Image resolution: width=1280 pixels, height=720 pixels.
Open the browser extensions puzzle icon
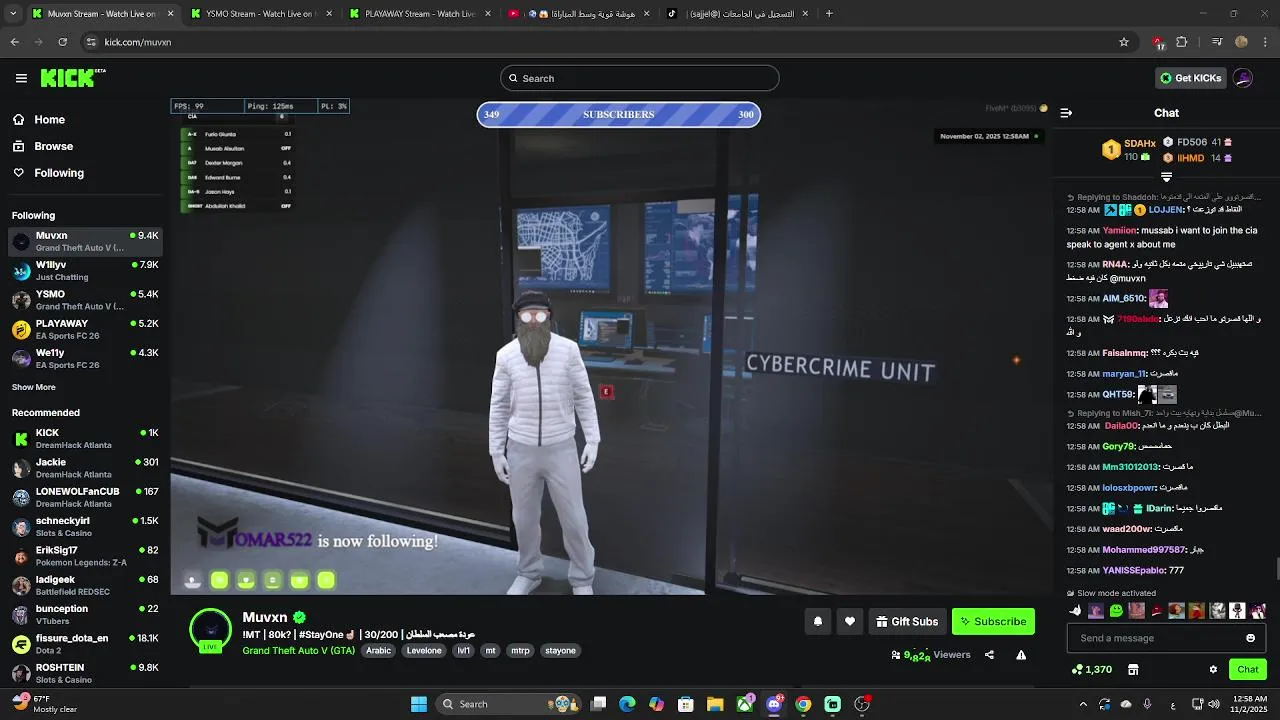point(1182,42)
